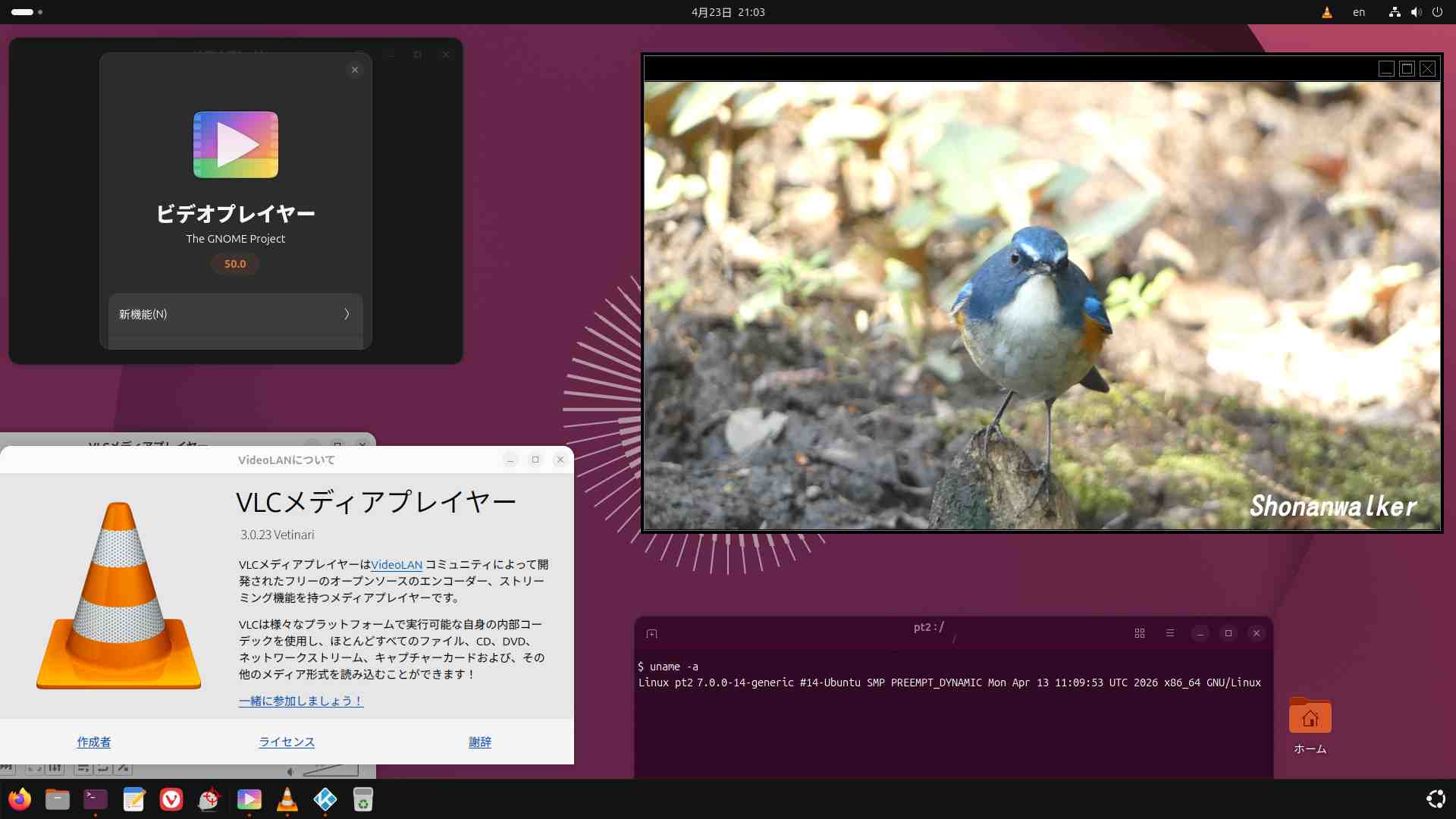The width and height of the screenshot is (1456, 819).
Task: Open the Vivaldi browser from the dock
Action: (x=171, y=799)
